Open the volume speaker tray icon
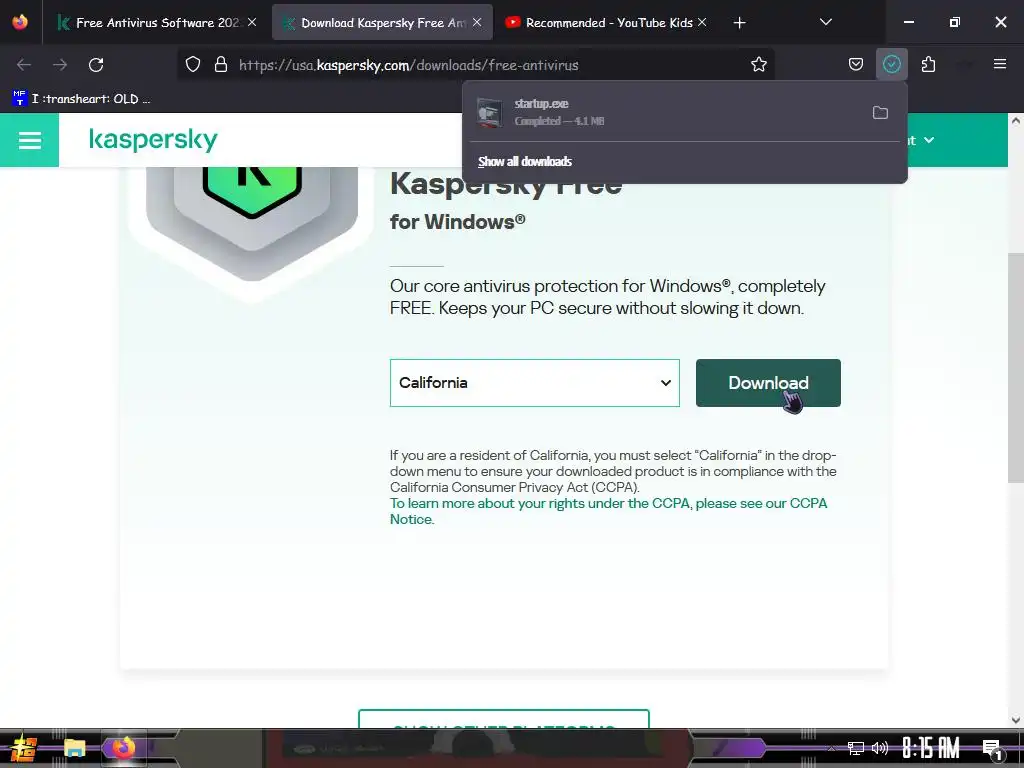This screenshot has height=768, width=1024. (880, 748)
